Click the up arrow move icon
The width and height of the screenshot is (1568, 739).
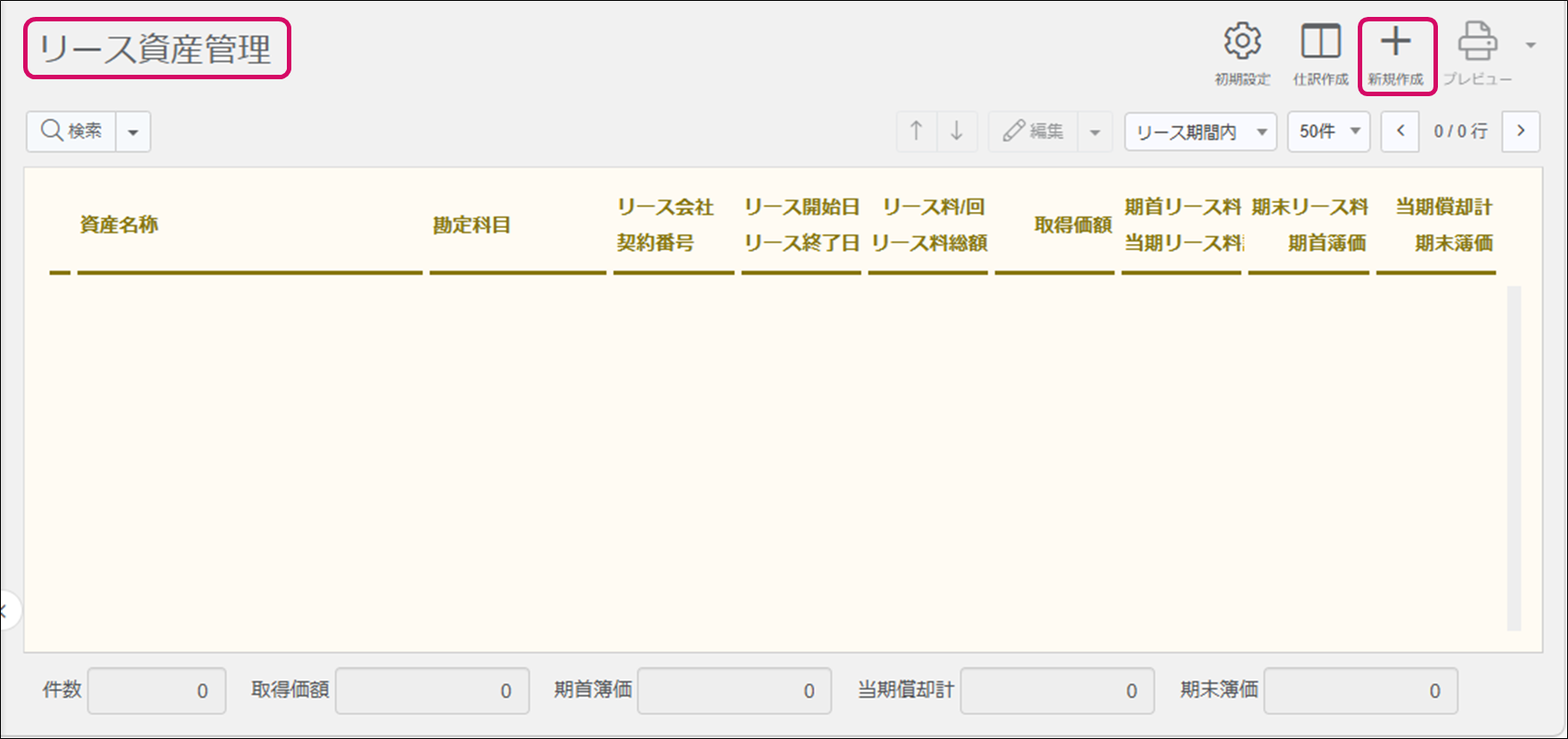(916, 132)
